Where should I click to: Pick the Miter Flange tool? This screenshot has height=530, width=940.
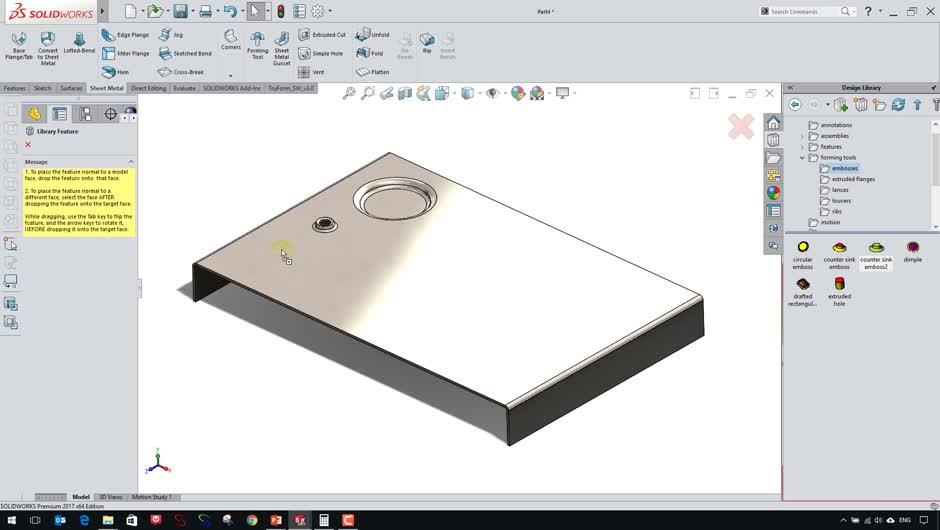125,54
